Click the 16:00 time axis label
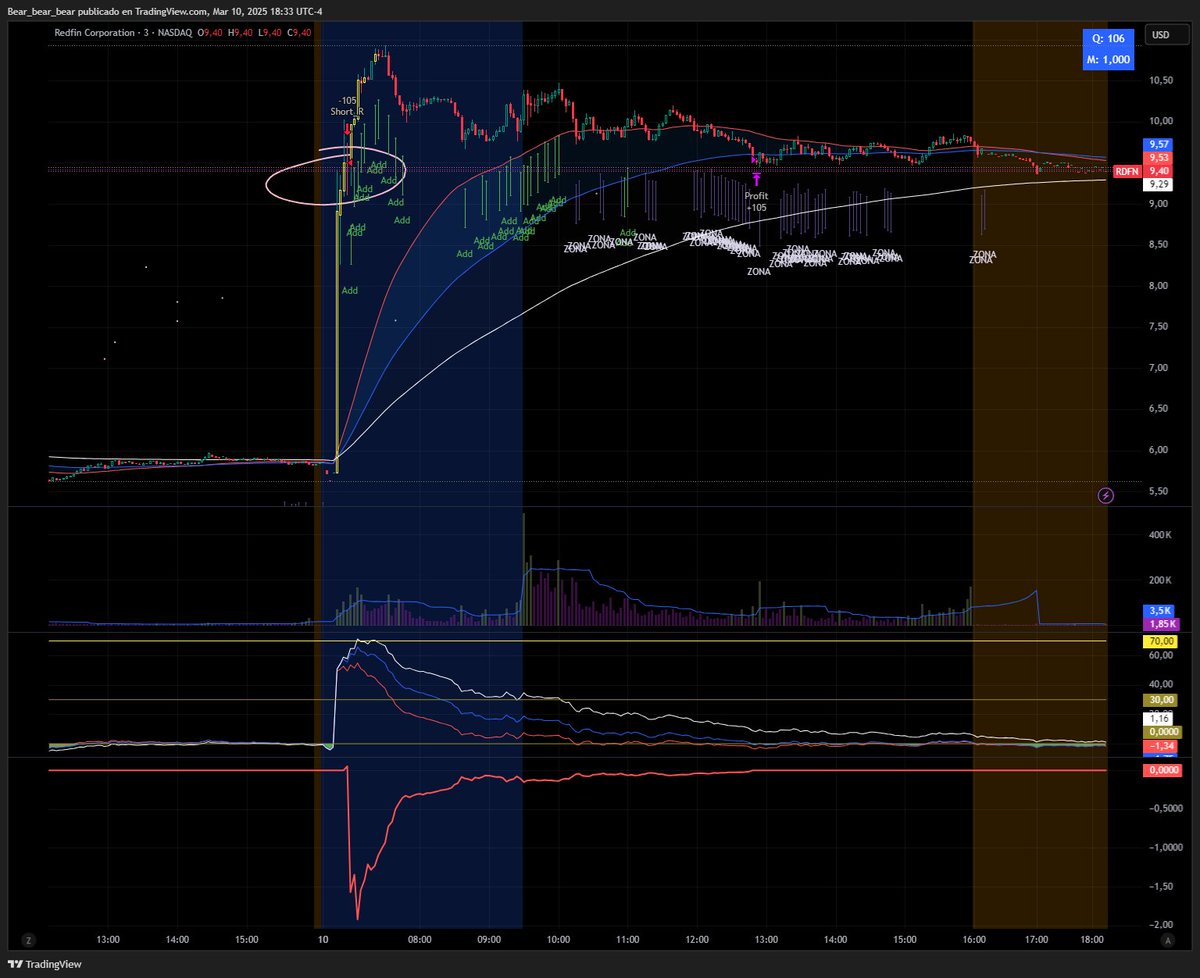 [x=974, y=940]
